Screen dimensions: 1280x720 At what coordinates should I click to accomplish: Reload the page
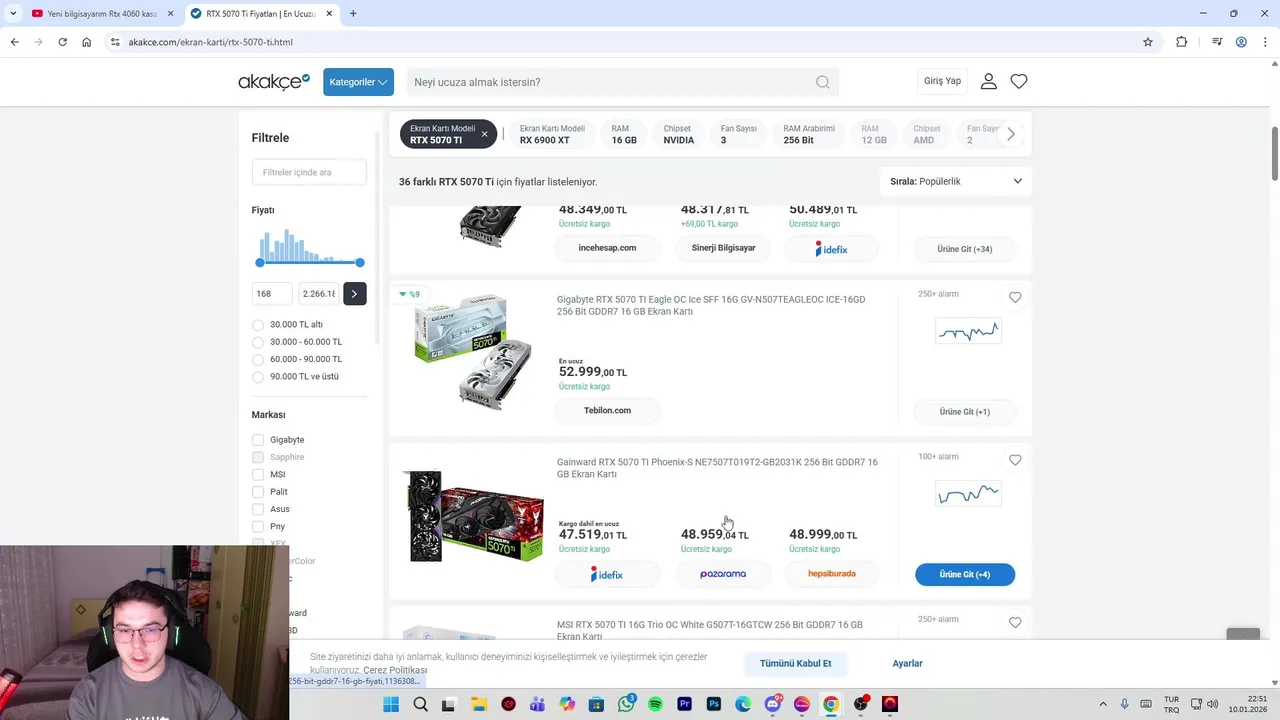click(x=62, y=42)
